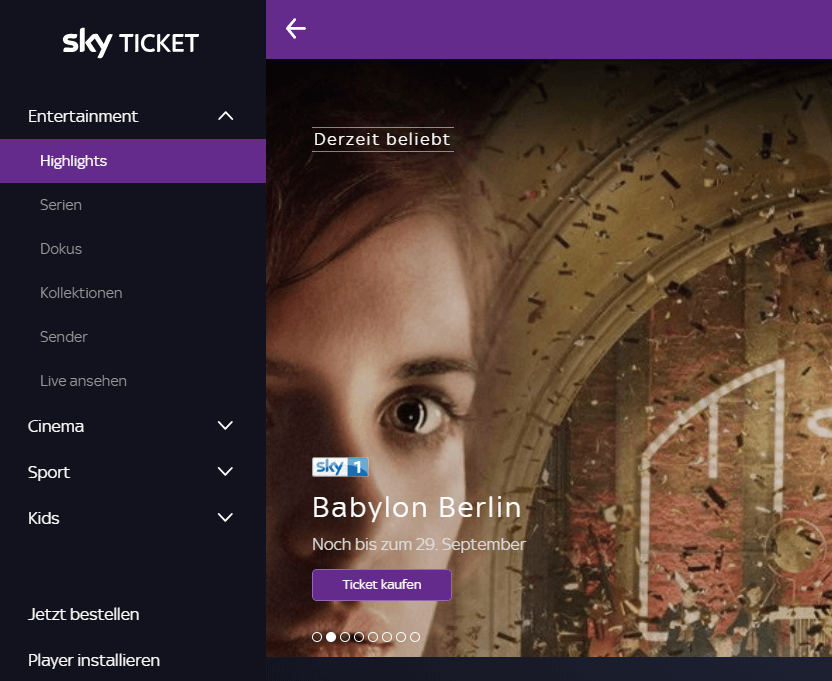Select the seventh carousel dot
832x681 pixels.
[401, 637]
